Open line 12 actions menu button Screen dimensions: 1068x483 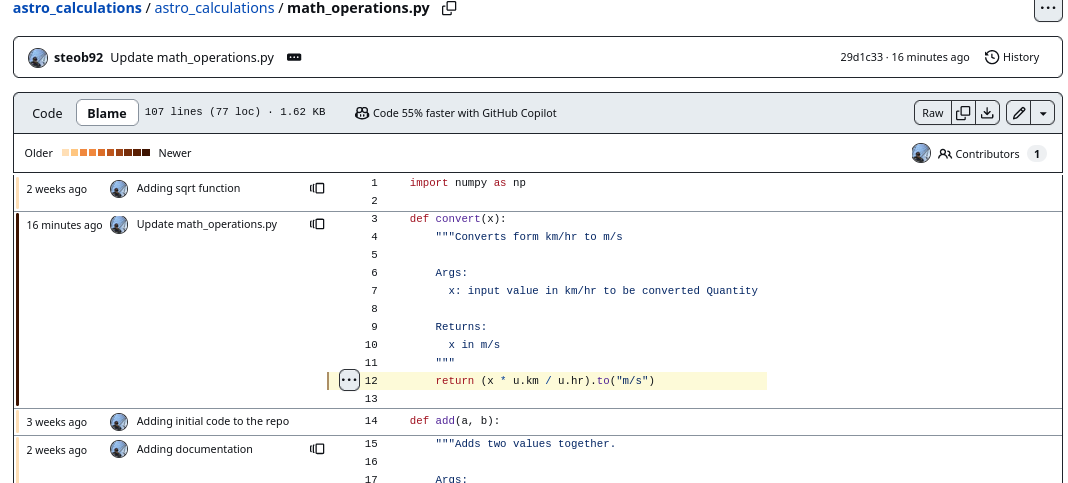(349, 380)
